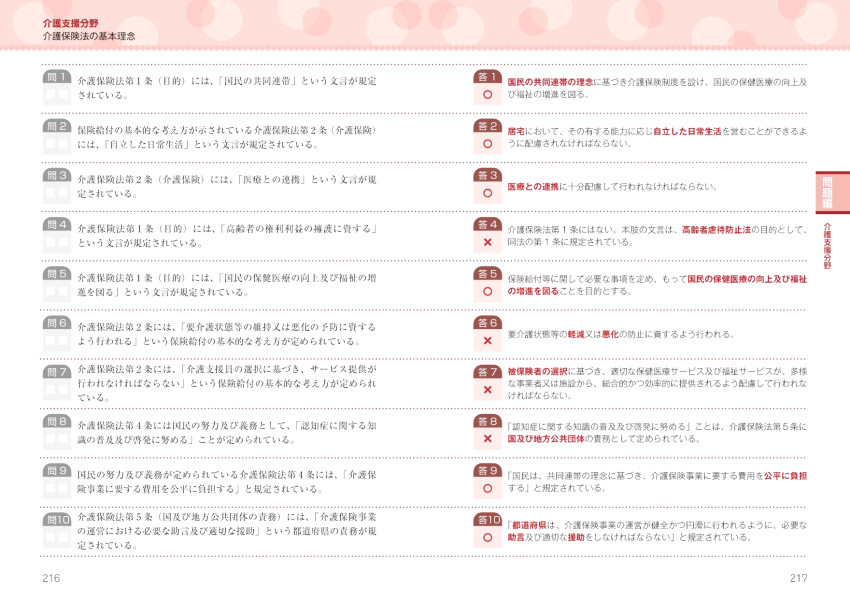This screenshot has height=602, width=850.
Task: Click the circle mark under 答1
Action: click(487, 95)
